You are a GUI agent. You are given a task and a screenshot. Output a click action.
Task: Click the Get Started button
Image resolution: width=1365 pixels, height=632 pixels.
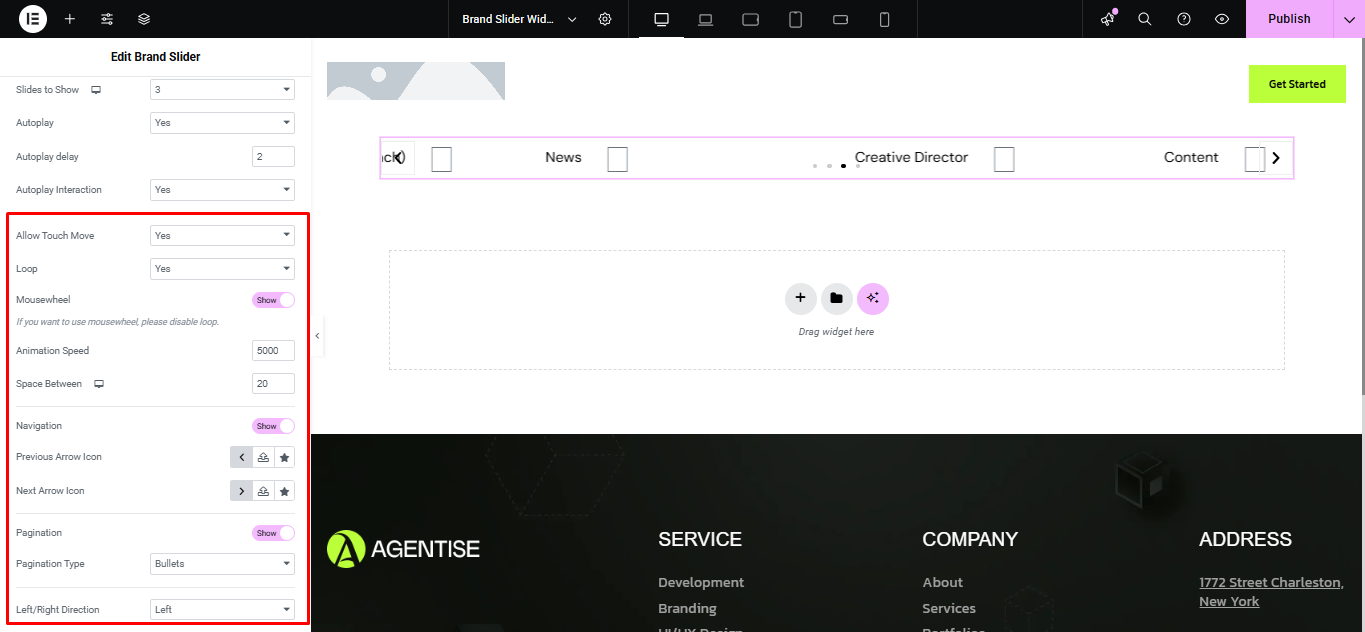click(x=1297, y=84)
